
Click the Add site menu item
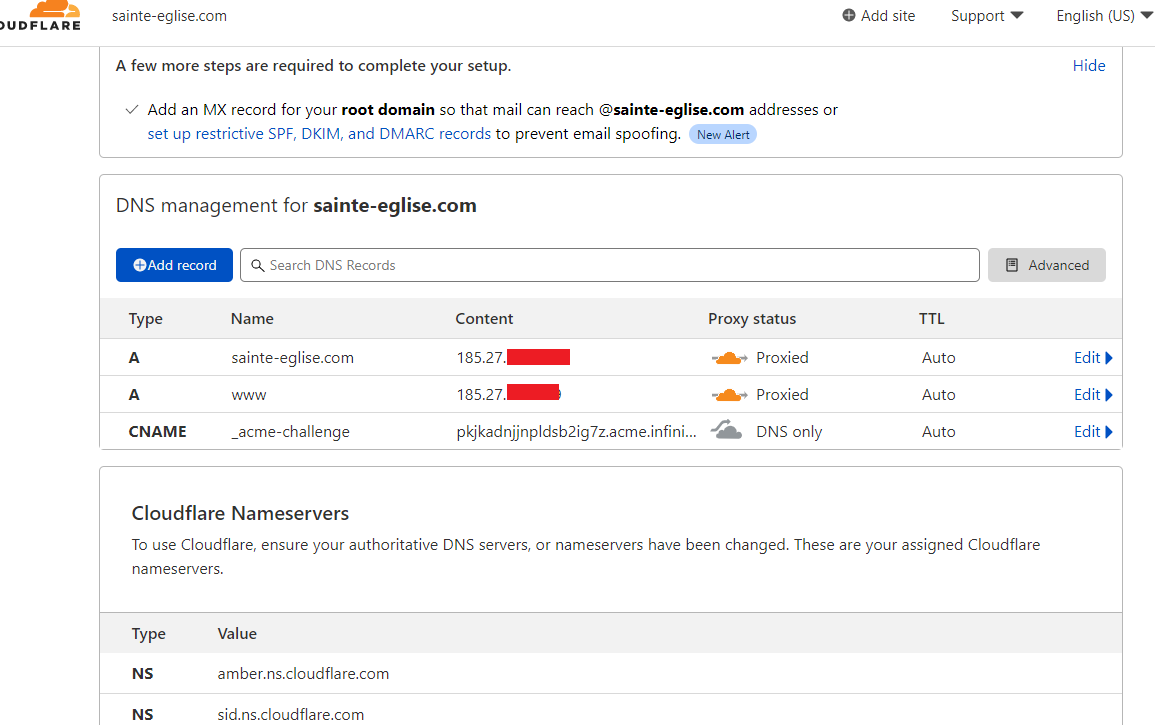click(x=888, y=16)
